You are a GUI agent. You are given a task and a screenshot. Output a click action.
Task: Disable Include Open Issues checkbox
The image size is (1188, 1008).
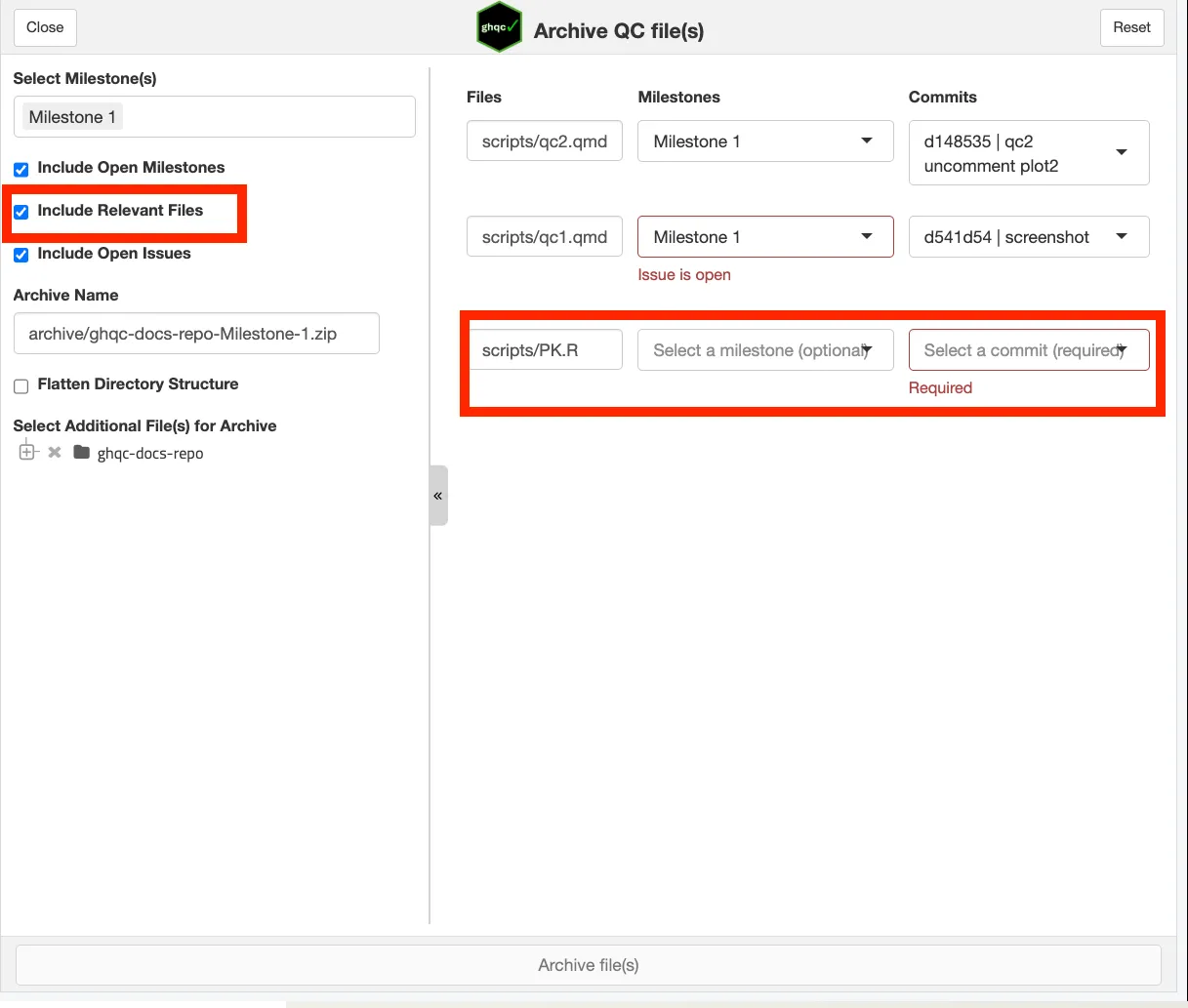click(21, 255)
